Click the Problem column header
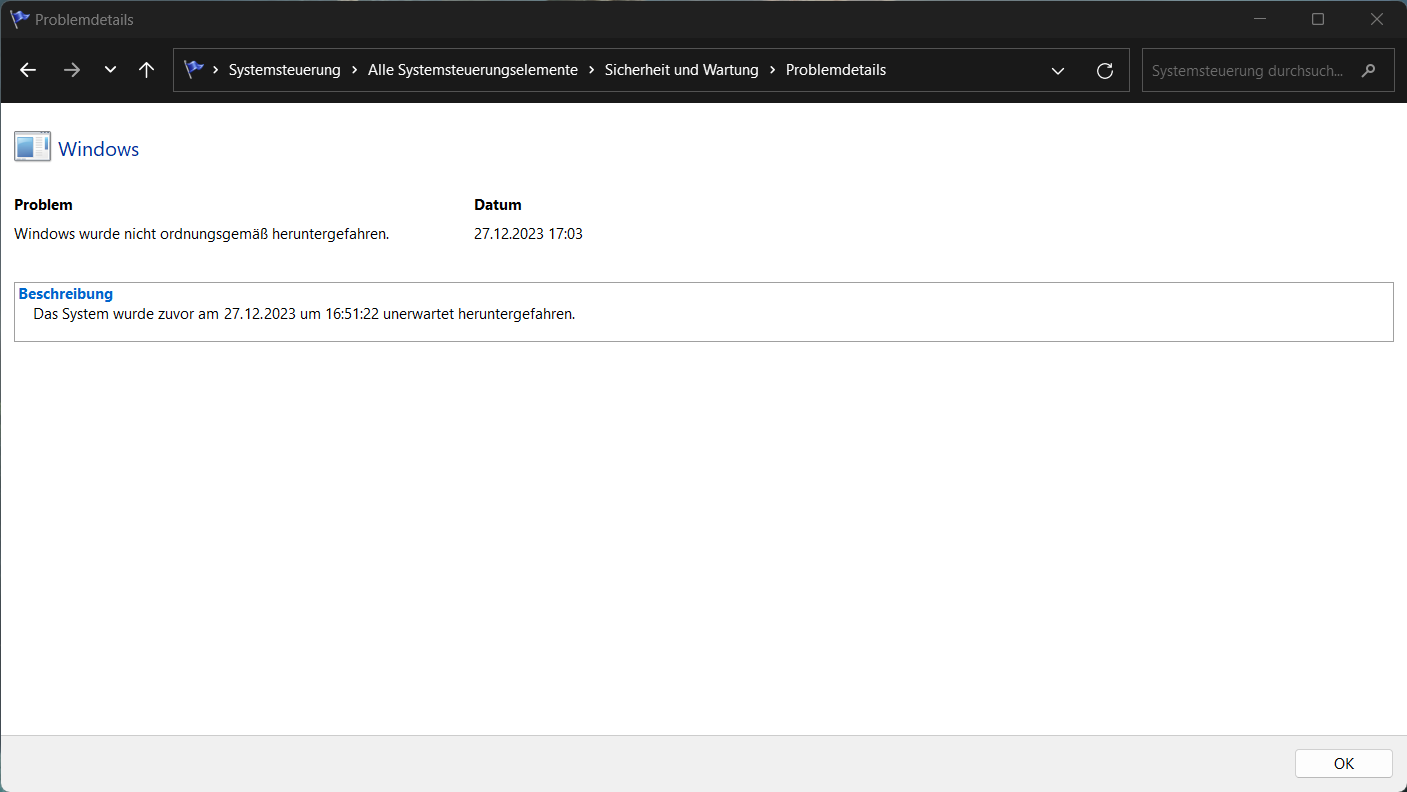The image size is (1407, 792). pos(43,205)
